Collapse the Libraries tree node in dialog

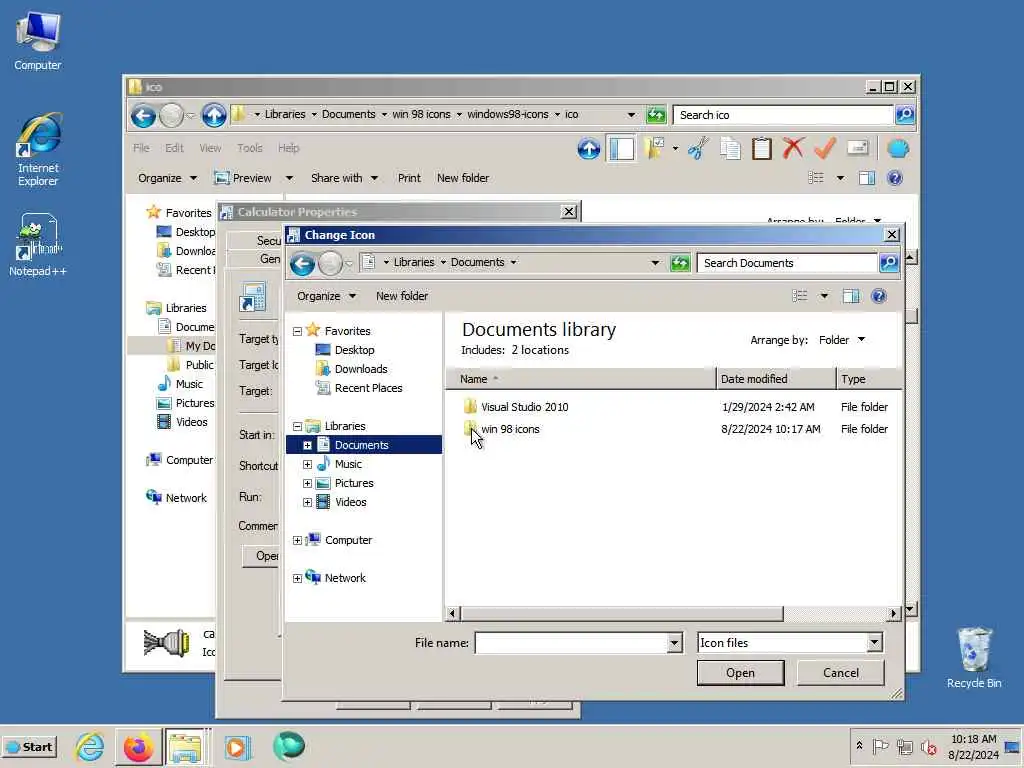coord(297,426)
